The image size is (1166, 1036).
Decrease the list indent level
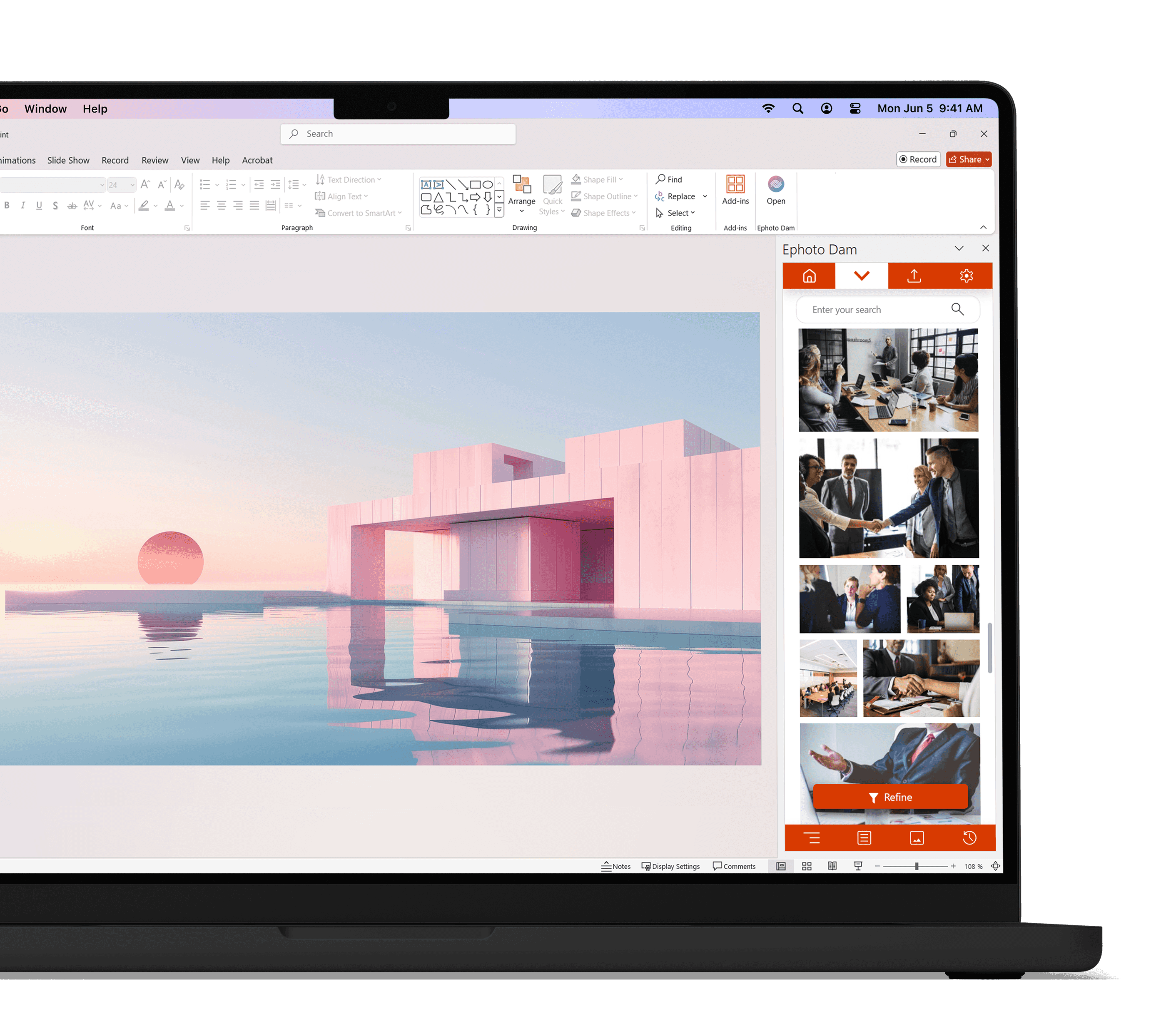pos(259,184)
